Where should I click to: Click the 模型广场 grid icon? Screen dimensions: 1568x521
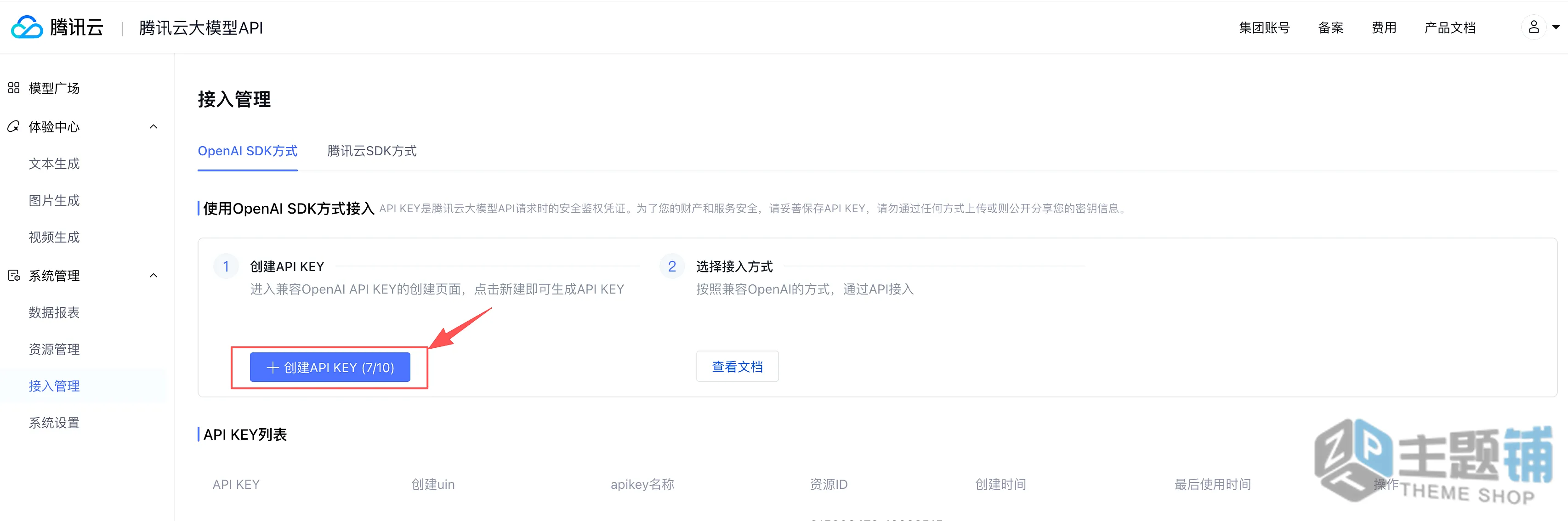(x=13, y=88)
